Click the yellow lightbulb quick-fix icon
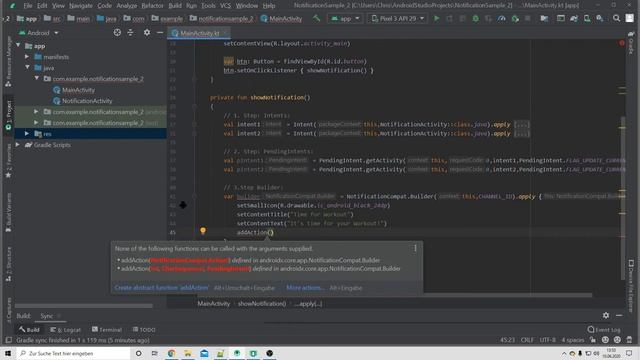640x360 pixels. point(203,231)
